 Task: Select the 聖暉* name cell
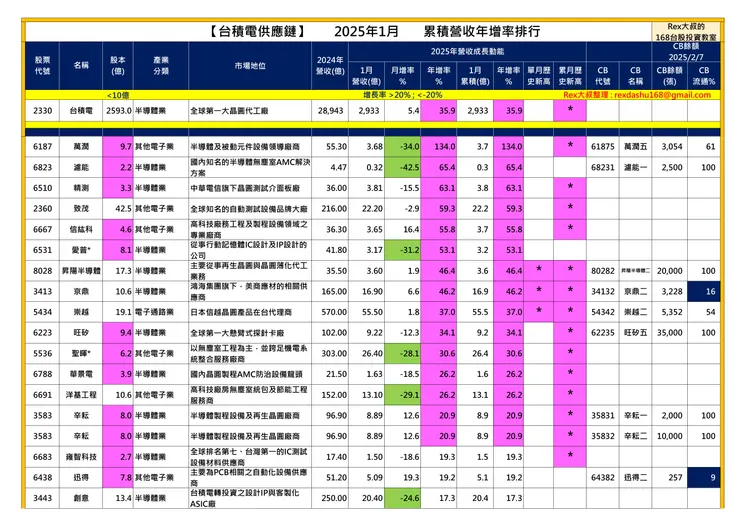click(x=81, y=354)
